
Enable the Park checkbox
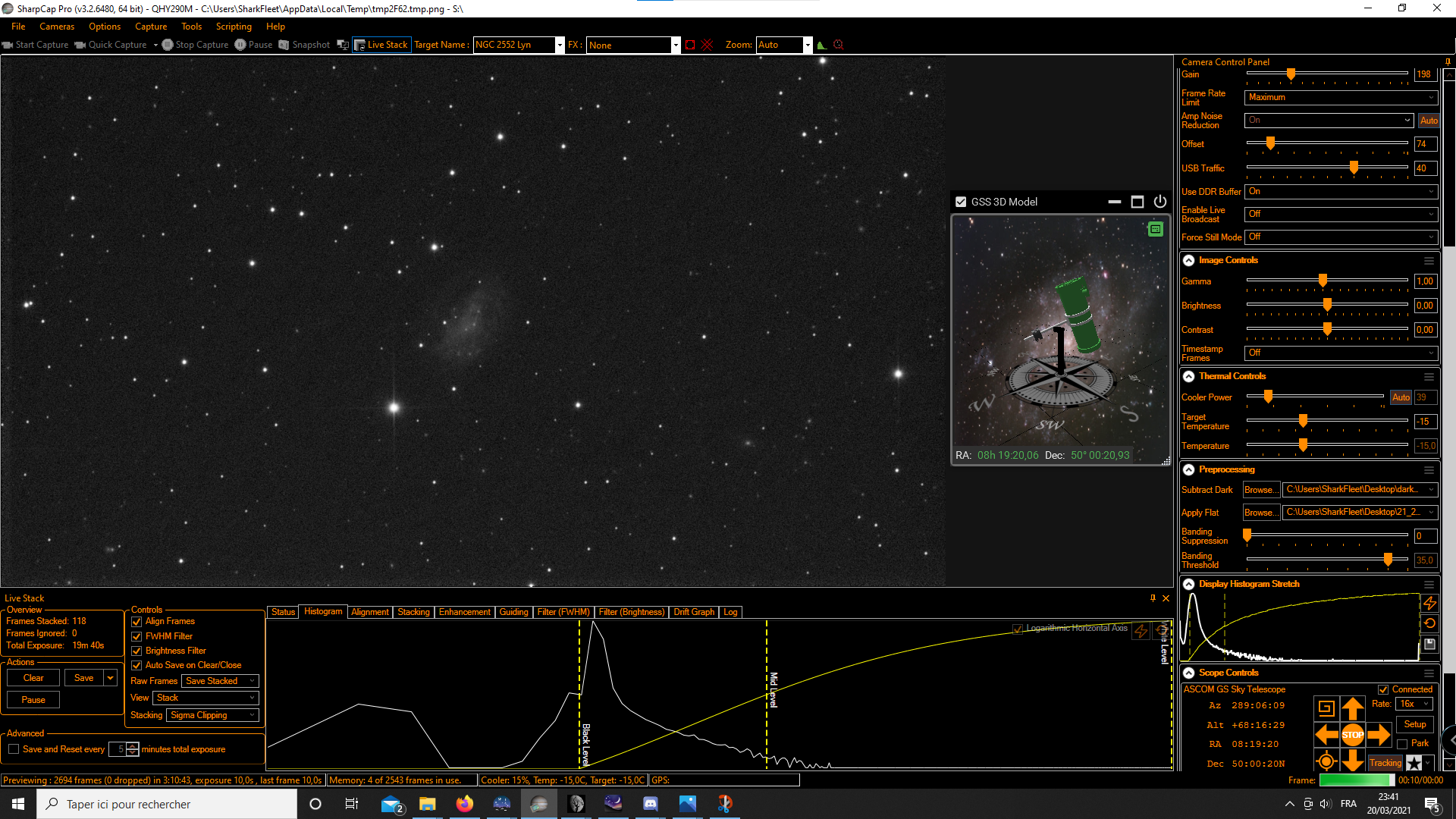(x=1402, y=744)
